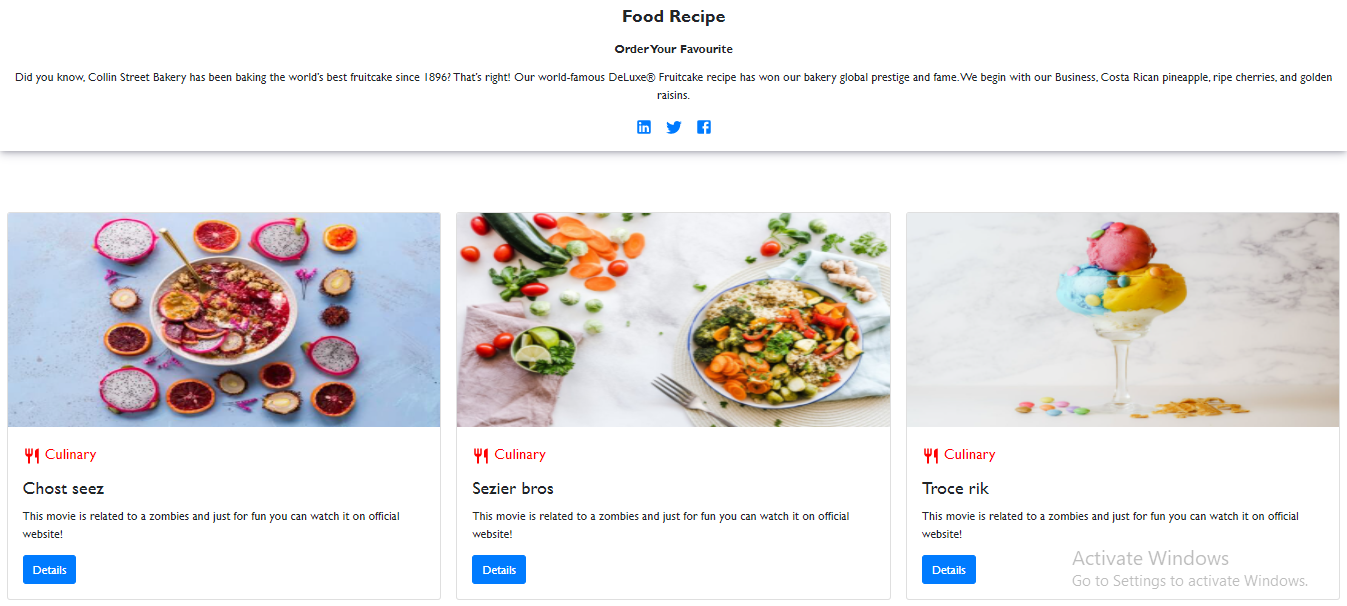Click utensils icon on Chost seez card
1347x606 pixels.
click(x=32, y=456)
